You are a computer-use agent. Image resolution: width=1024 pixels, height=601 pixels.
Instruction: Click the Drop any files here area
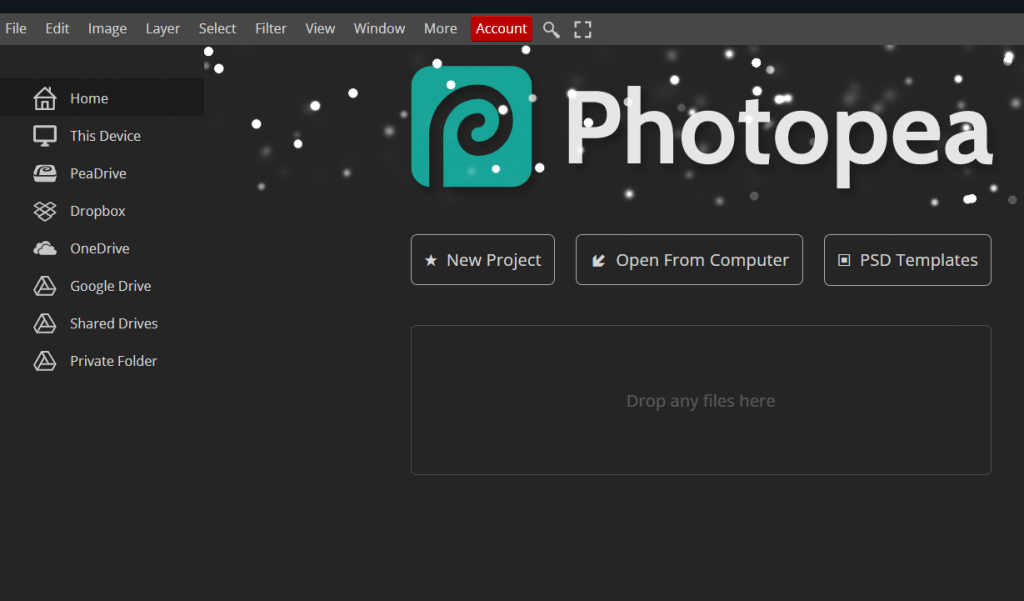click(x=700, y=400)
